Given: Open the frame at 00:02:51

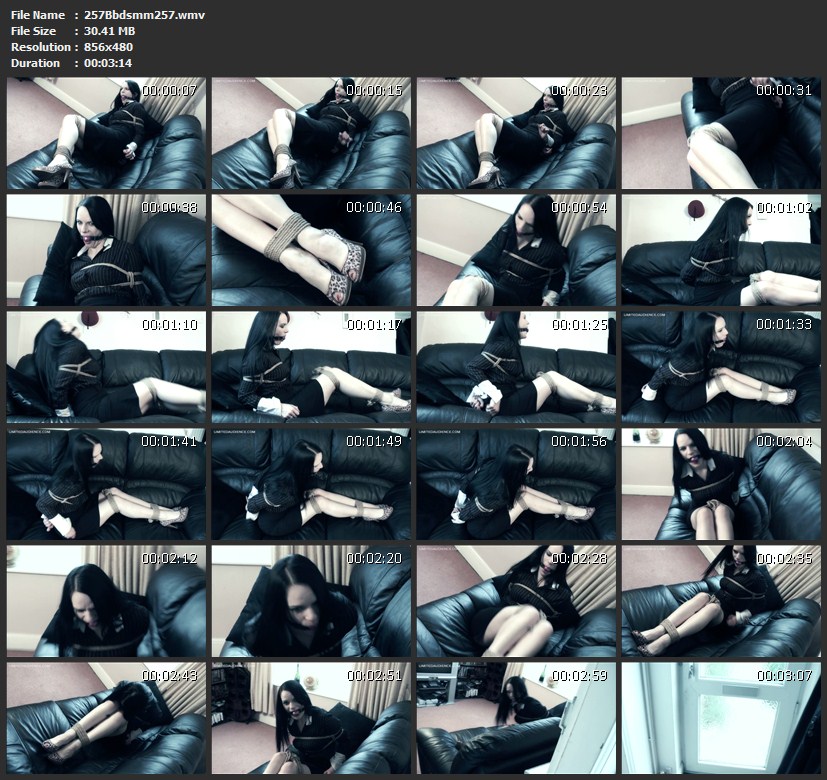Looking at the screenshot, I should 311,718.
